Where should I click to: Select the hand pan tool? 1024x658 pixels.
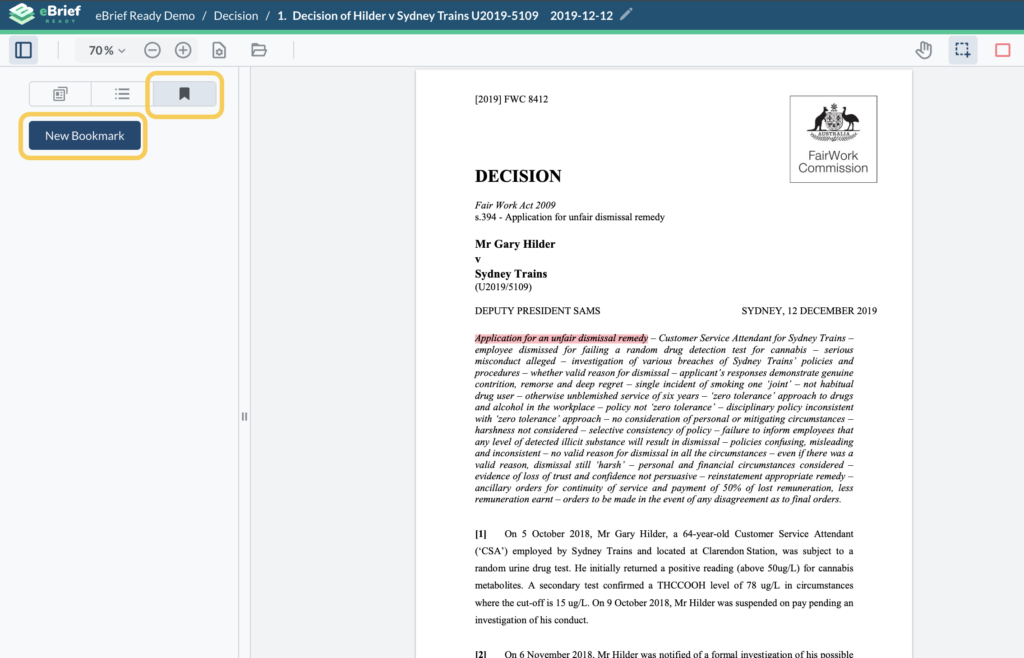click(923, 50)
